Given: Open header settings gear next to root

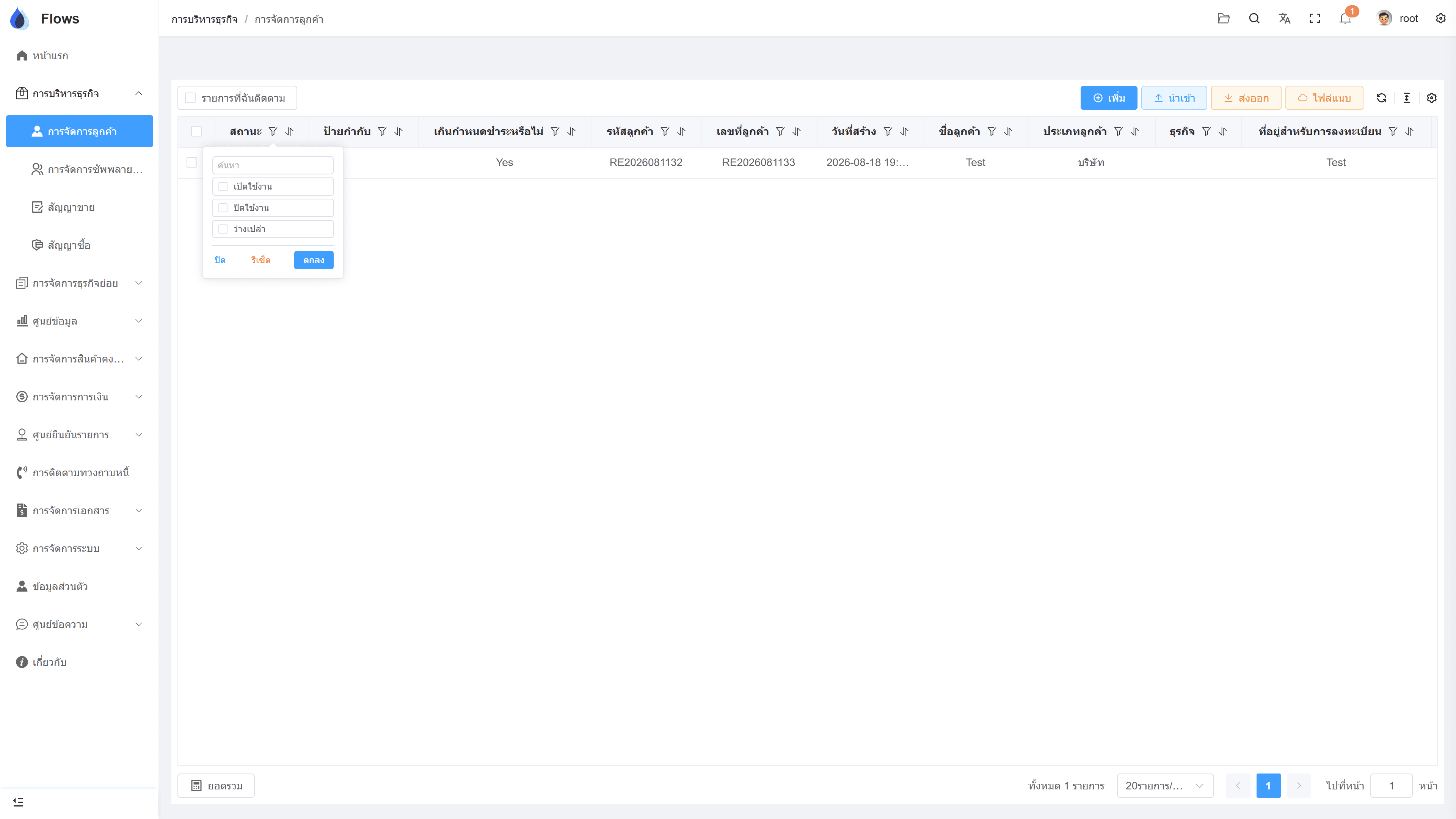Looking at the screenshot, I should point(1440,19).
